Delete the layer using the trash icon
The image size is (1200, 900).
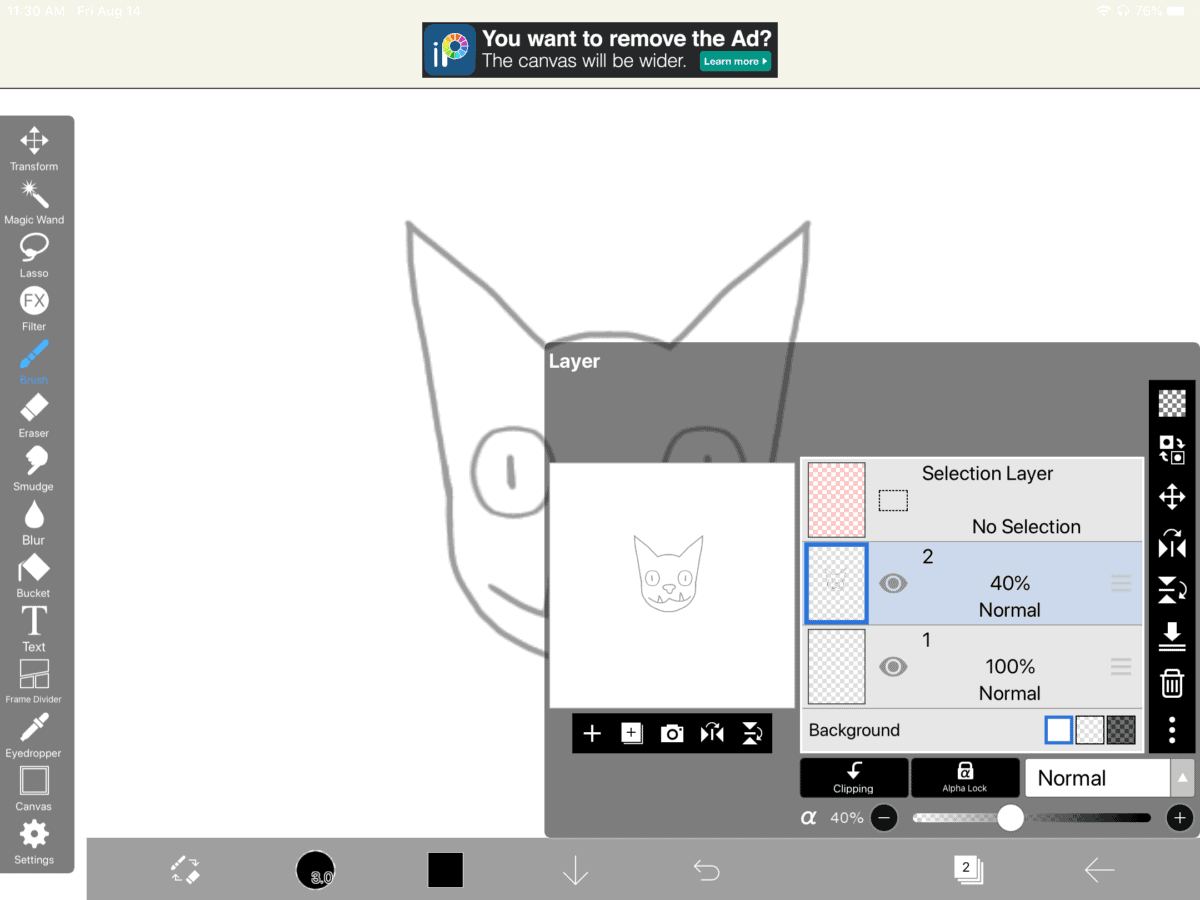1171,684
